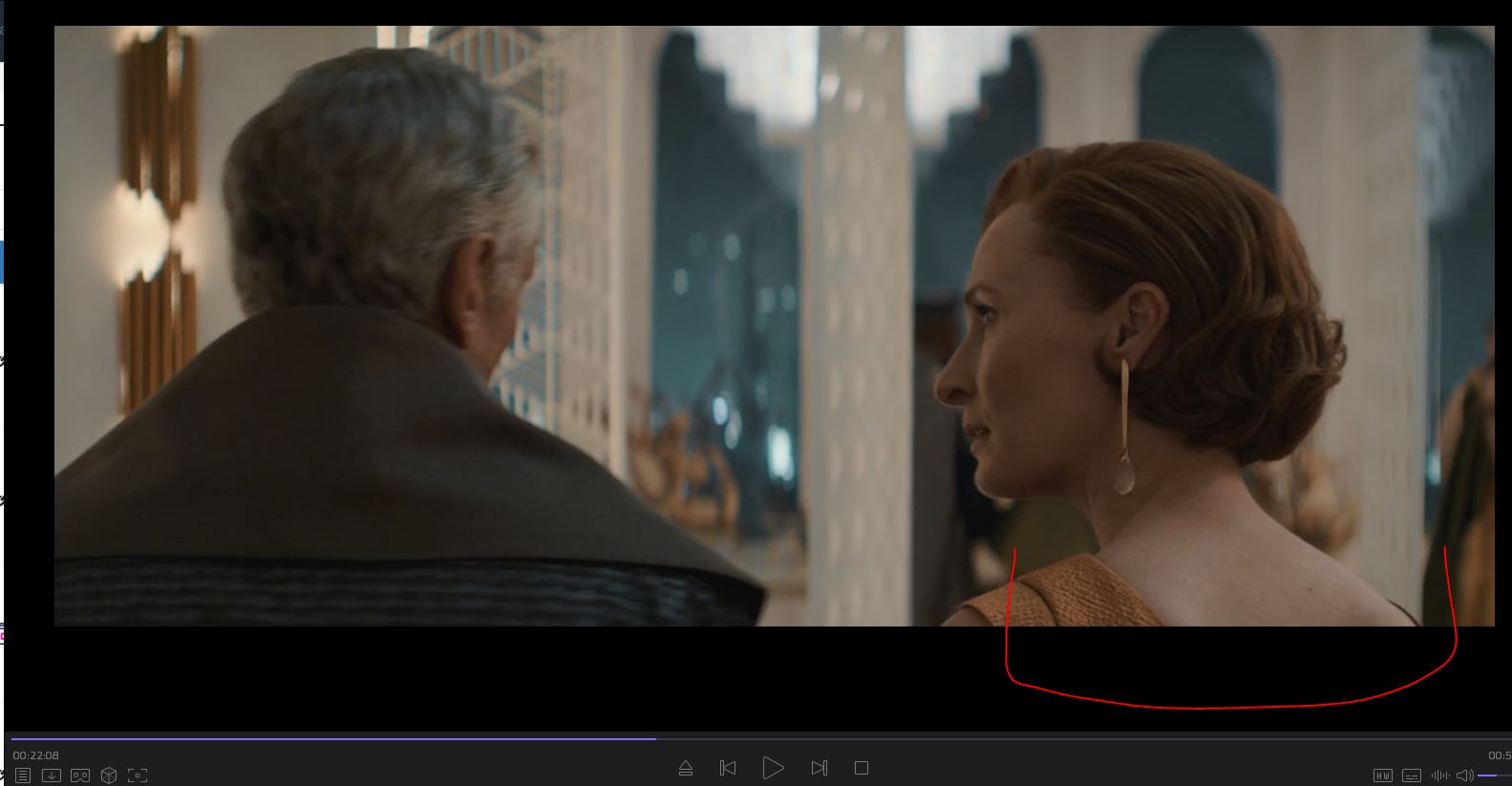Open the playlist panel icon
The height and width of the screenshot is (786, 1512).
click(23, 775)
